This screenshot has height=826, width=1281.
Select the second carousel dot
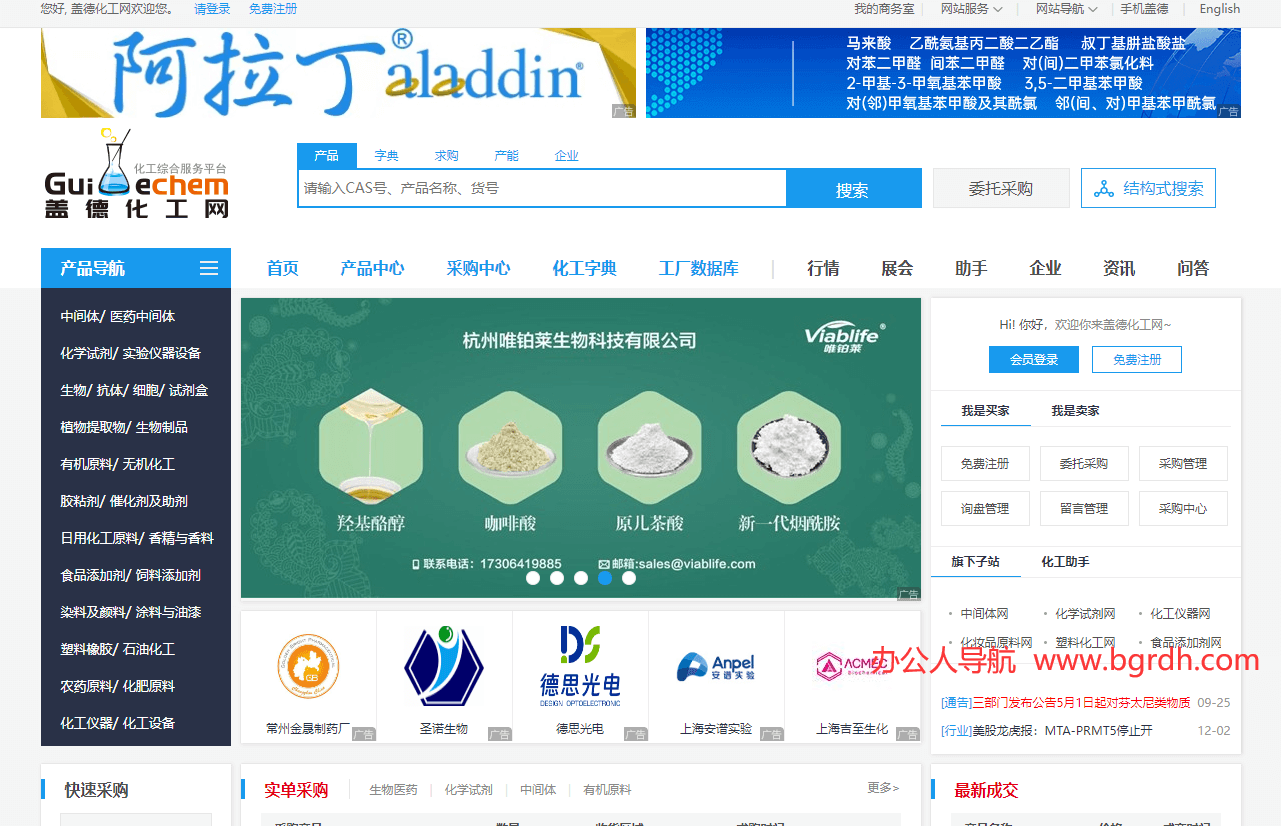[557, 578]
